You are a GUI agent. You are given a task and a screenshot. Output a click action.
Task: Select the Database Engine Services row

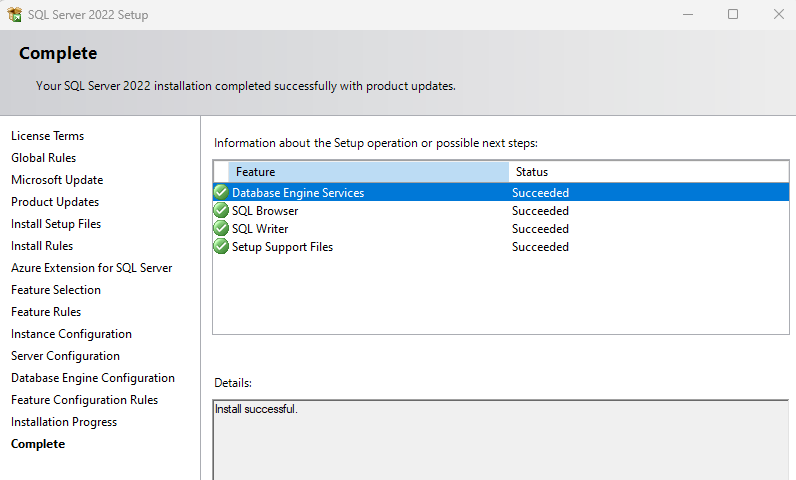[x=501, y=192]
